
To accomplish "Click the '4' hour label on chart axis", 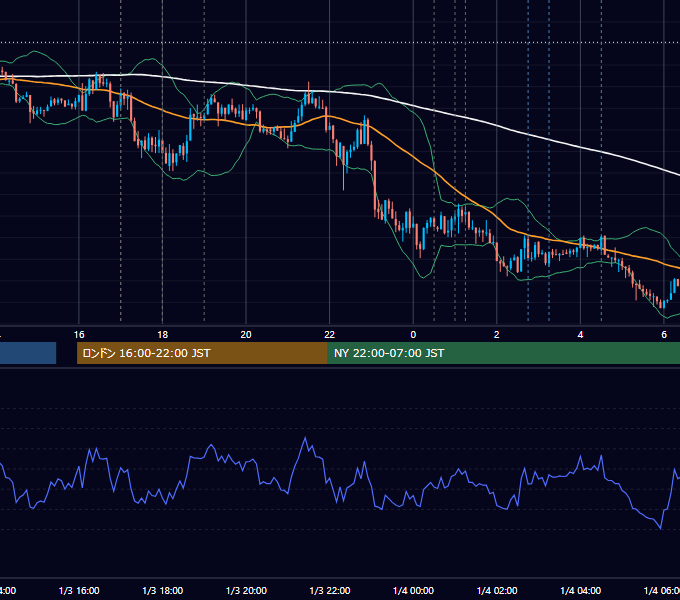I will tap(580, 335).
